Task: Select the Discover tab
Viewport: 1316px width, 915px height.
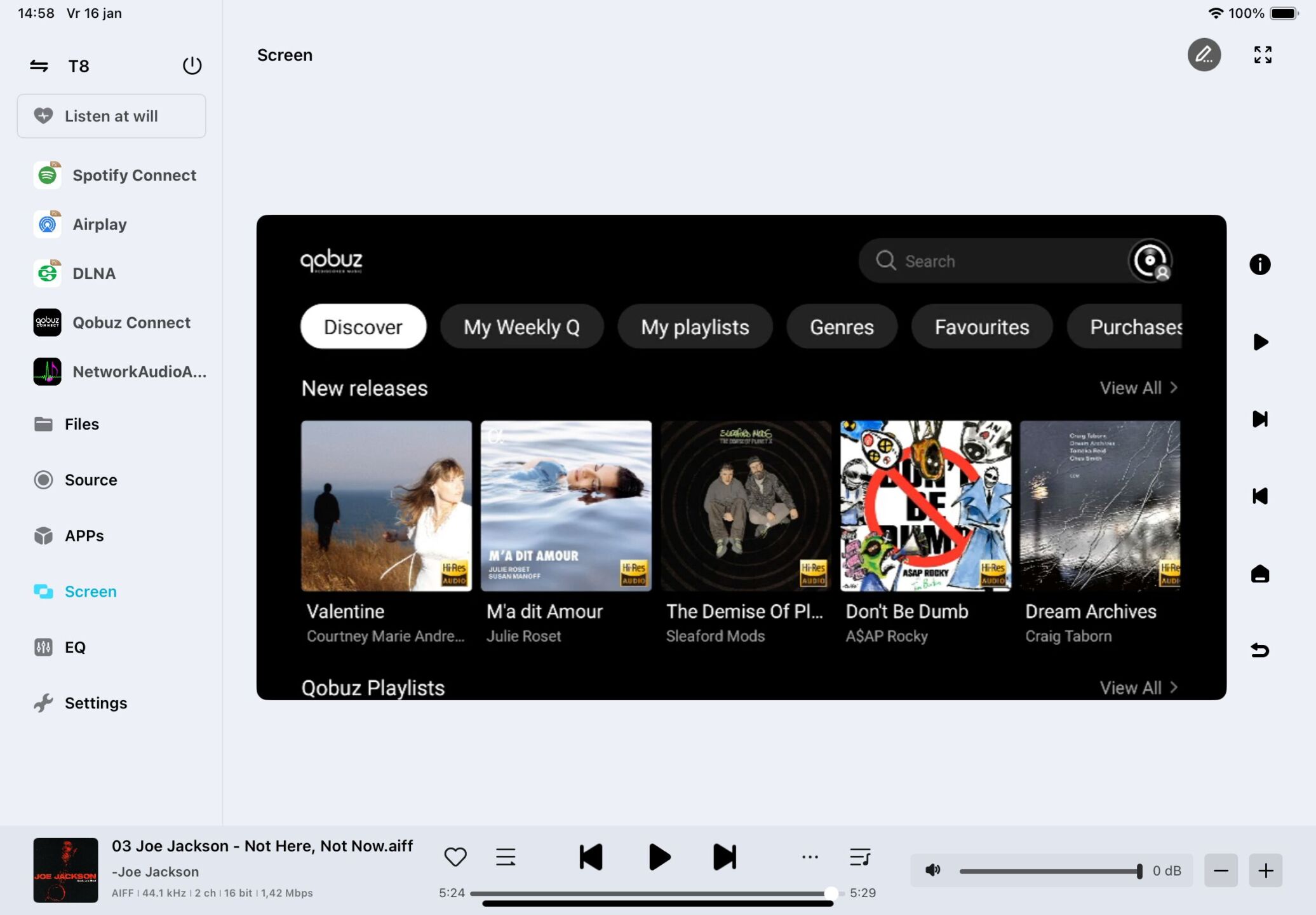Action: [363, 327]
